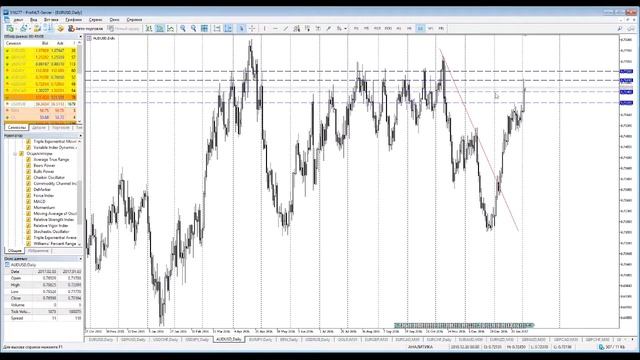Select Williams' Percent Range indicator
This screenshot has height=360, width=640.
[55, 244]
